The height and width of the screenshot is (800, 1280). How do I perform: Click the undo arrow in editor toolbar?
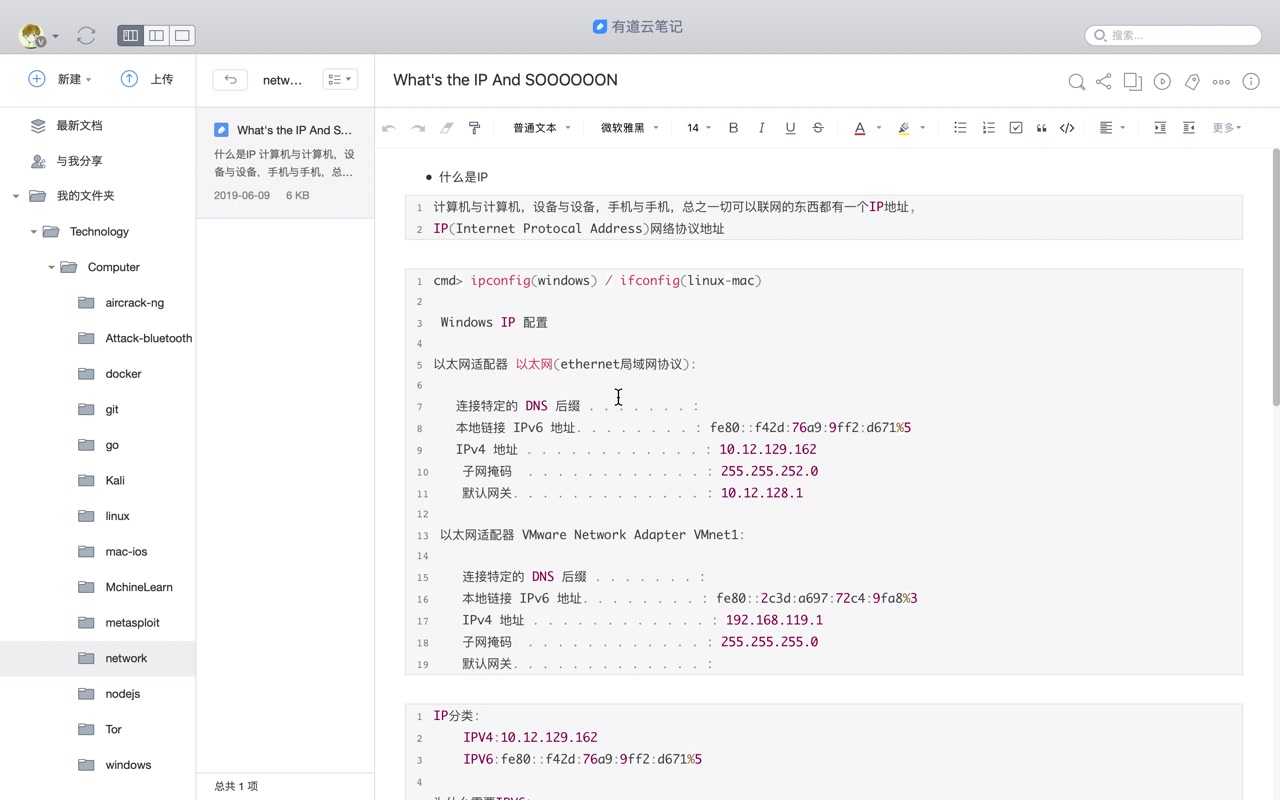(389, 128)
